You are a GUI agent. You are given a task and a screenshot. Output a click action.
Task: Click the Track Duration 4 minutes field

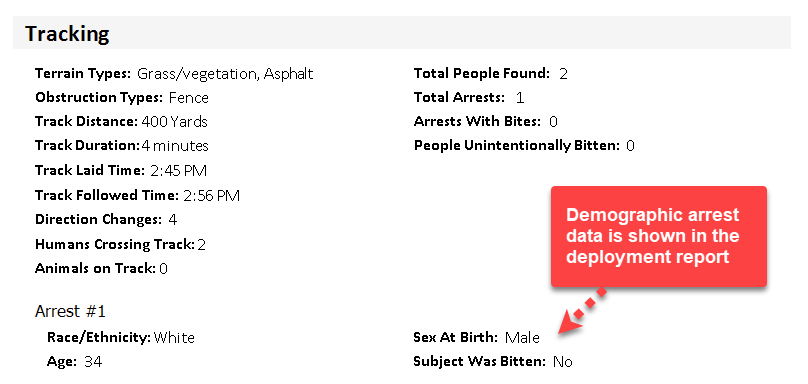[122, 146]
